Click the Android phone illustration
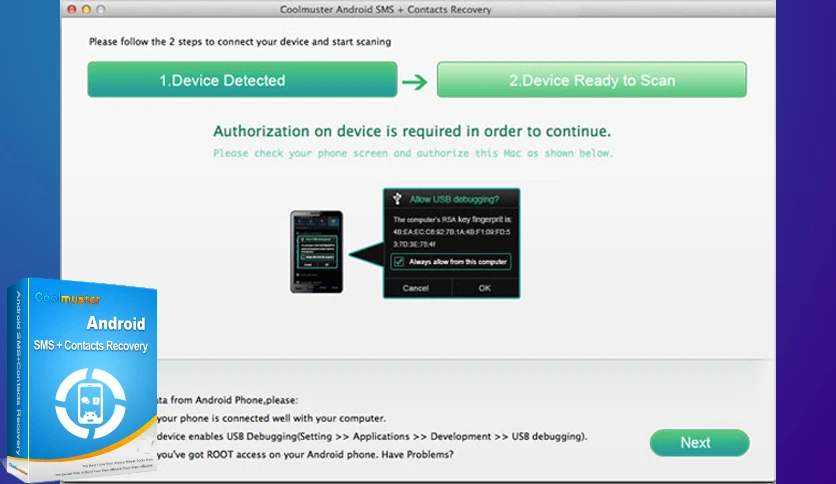This screenshot has height=484, width=836. pyautogui.click(x=316, y=252)
